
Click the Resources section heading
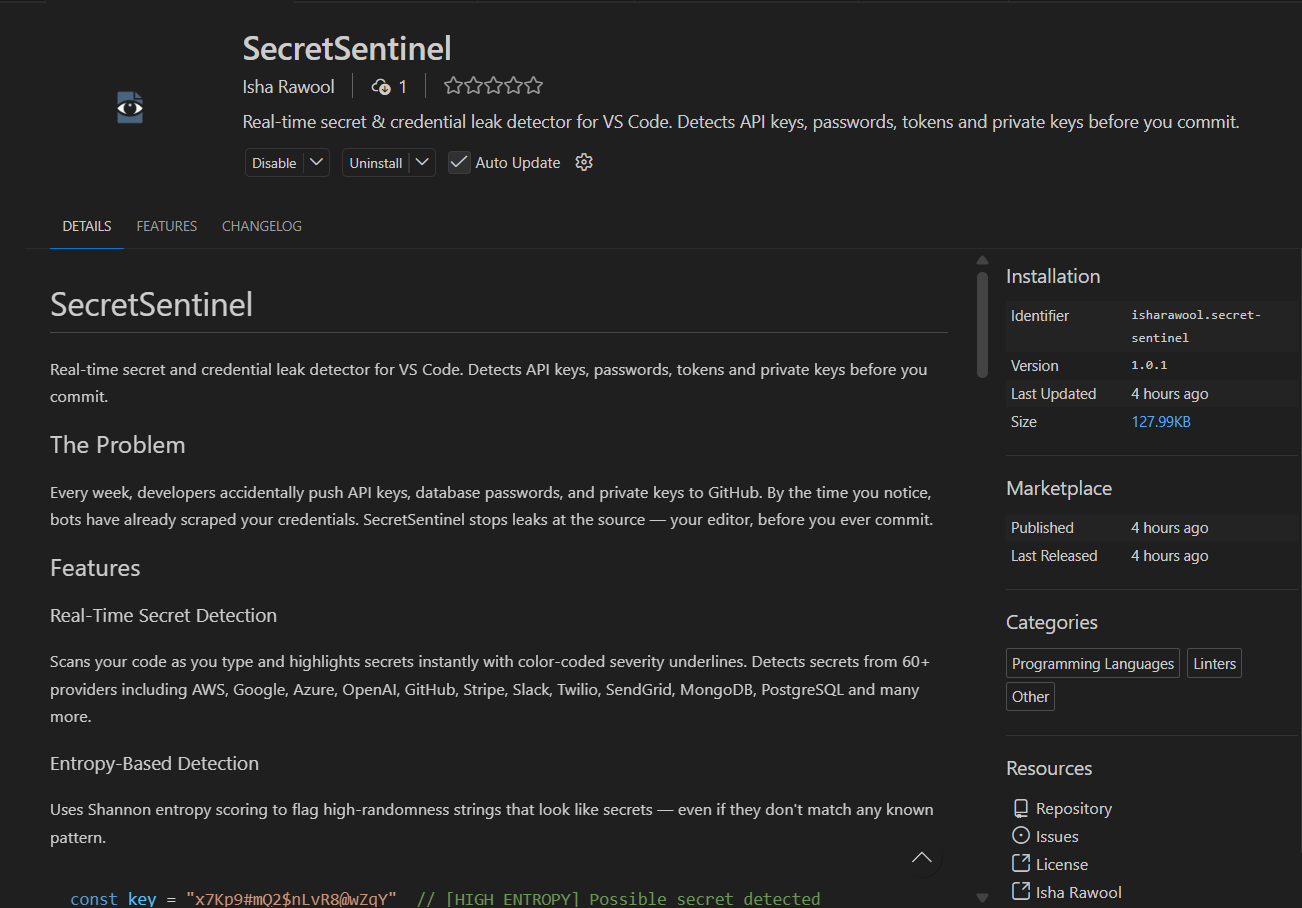coord(1049,769)
